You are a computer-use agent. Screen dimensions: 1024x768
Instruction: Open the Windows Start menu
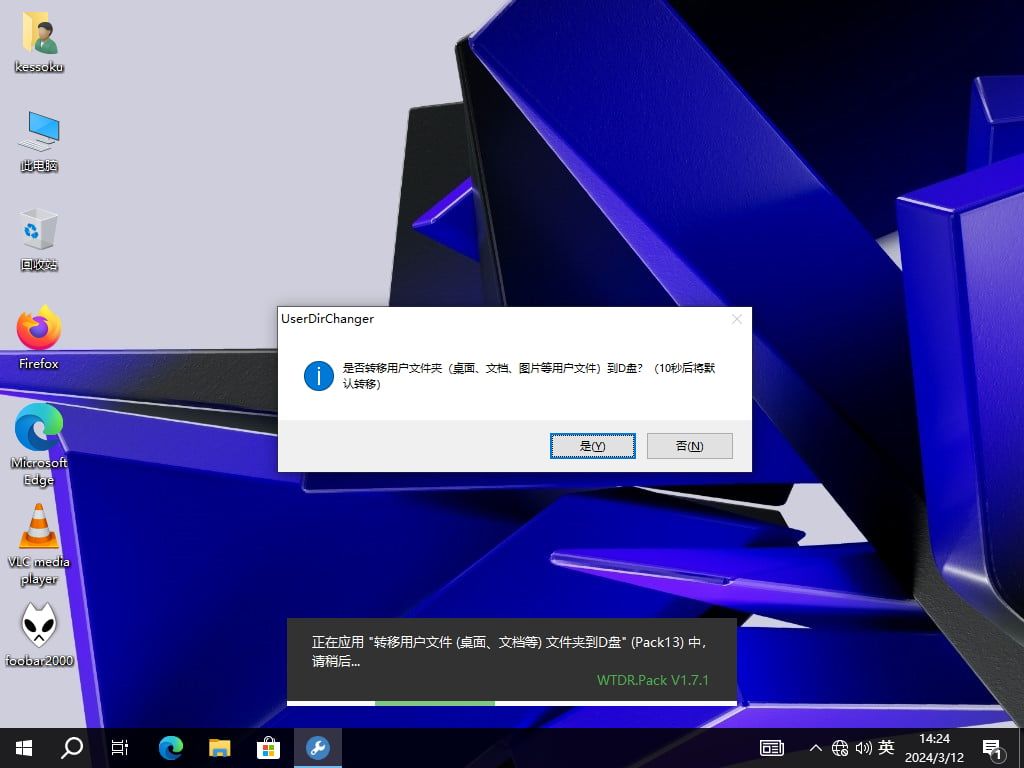point(23,747)
